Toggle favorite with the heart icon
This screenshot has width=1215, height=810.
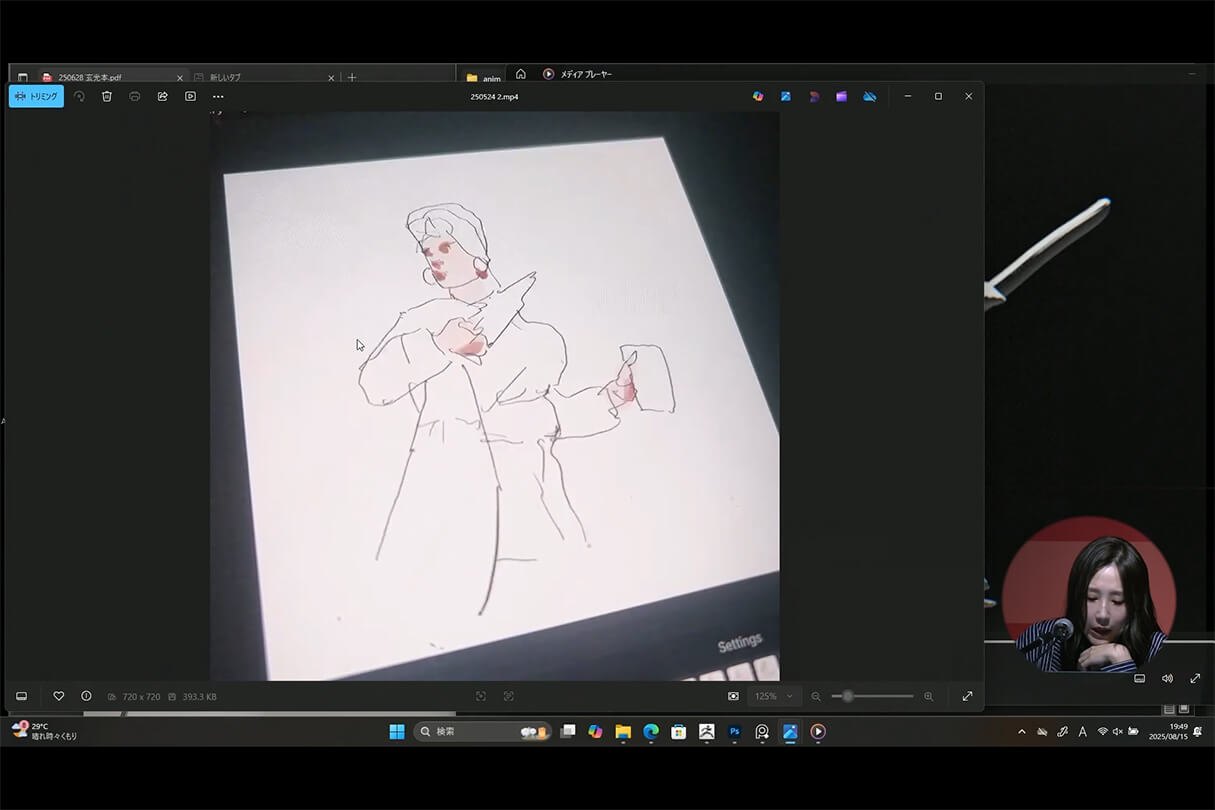[x=59, y=696]
